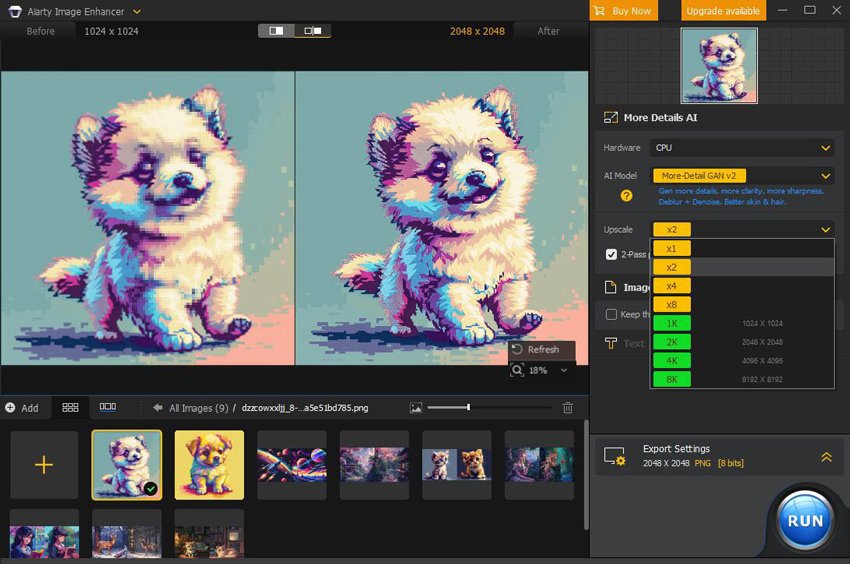Click the All Images (9) breadcrumb
Viewport: 850px width, 564px height.
(x=198, y=408)
